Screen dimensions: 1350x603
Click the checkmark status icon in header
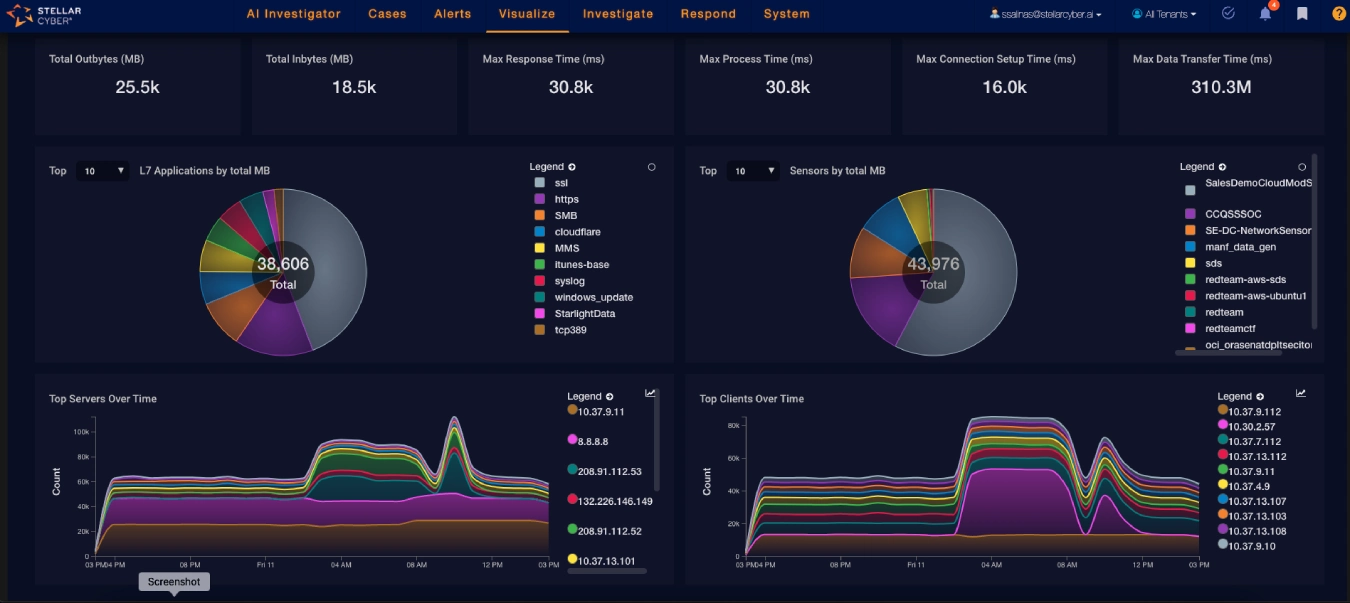point(1228,14)
